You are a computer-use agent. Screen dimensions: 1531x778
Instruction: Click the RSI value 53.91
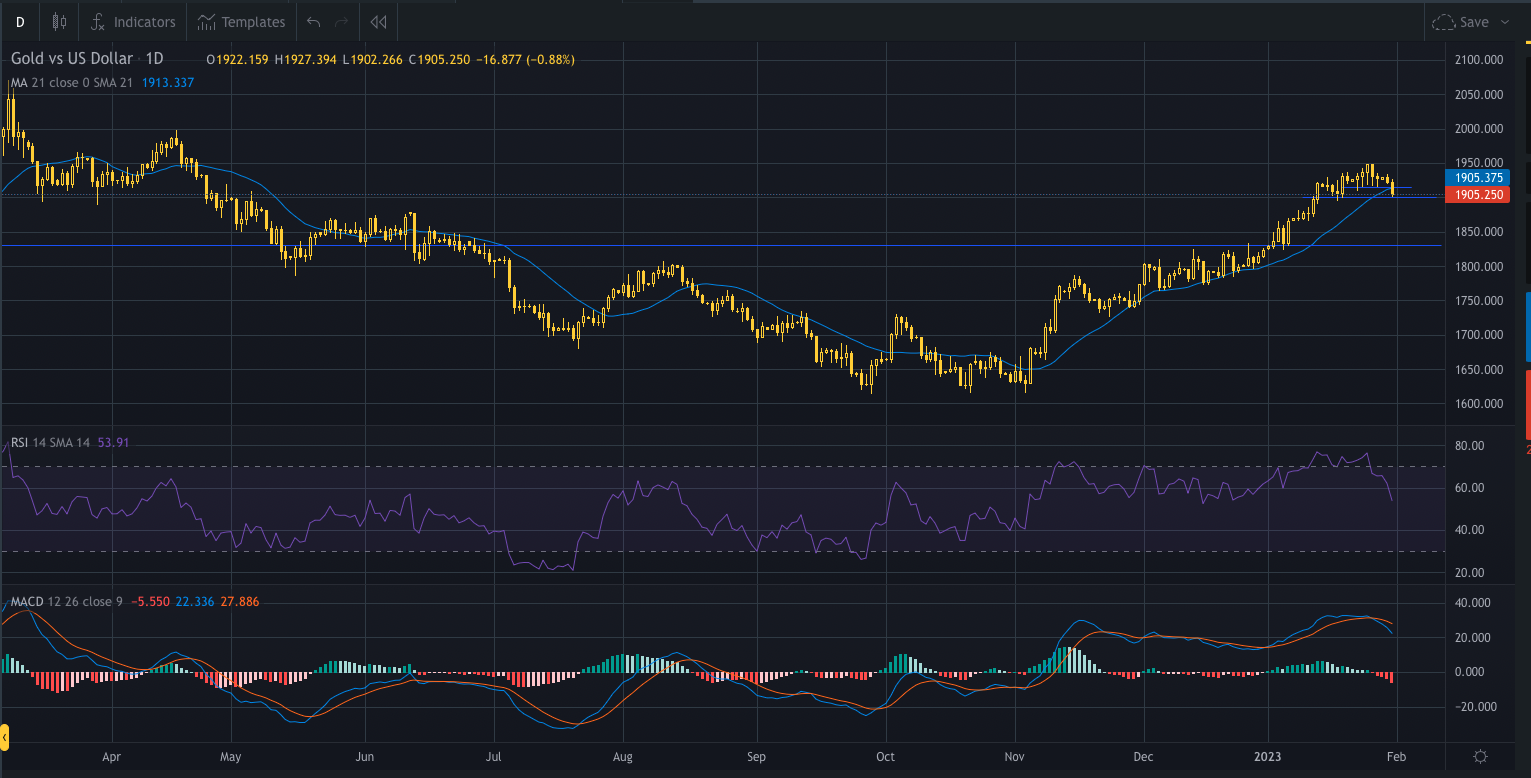114,442
